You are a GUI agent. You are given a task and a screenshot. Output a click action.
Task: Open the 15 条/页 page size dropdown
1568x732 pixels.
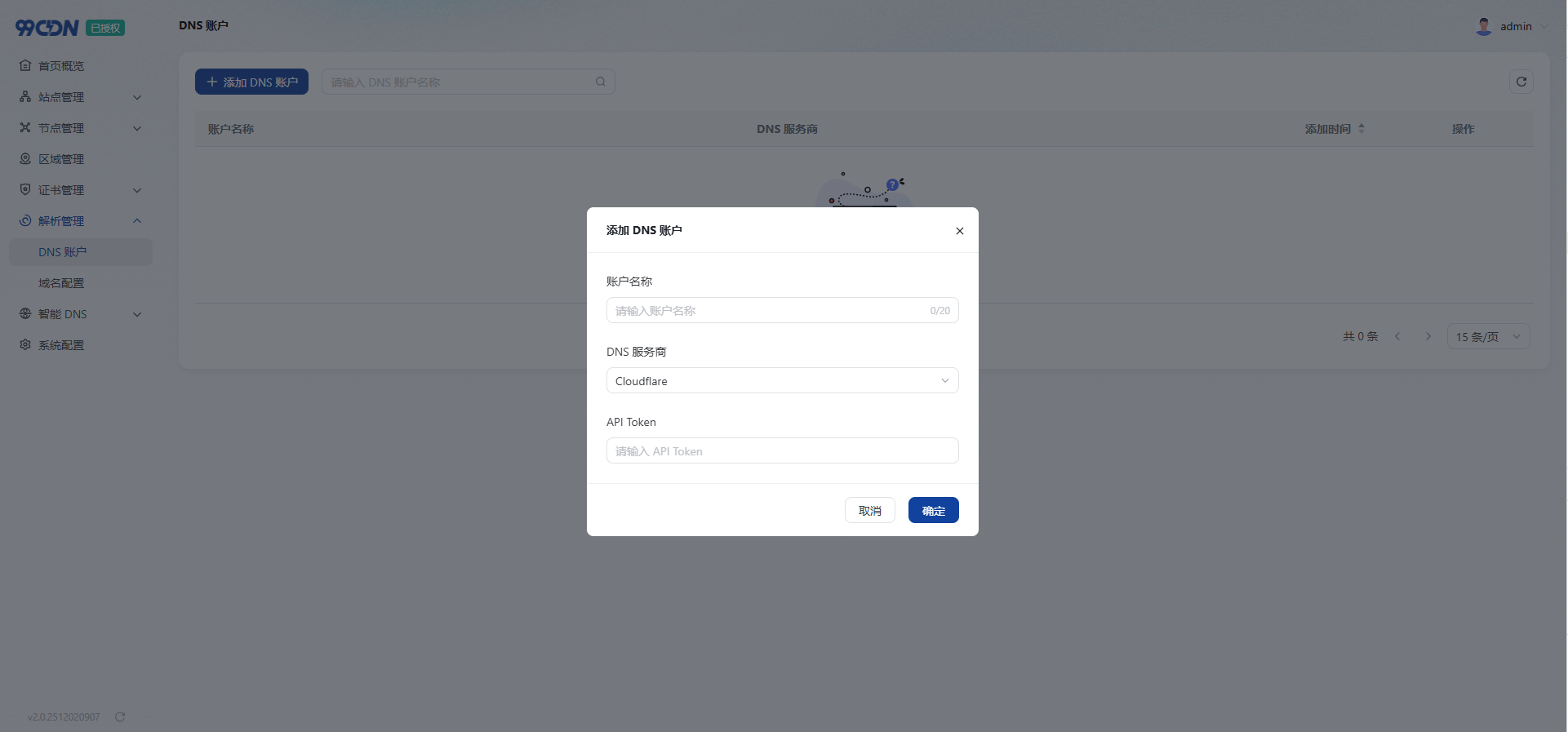click(x=1487, y=336)
